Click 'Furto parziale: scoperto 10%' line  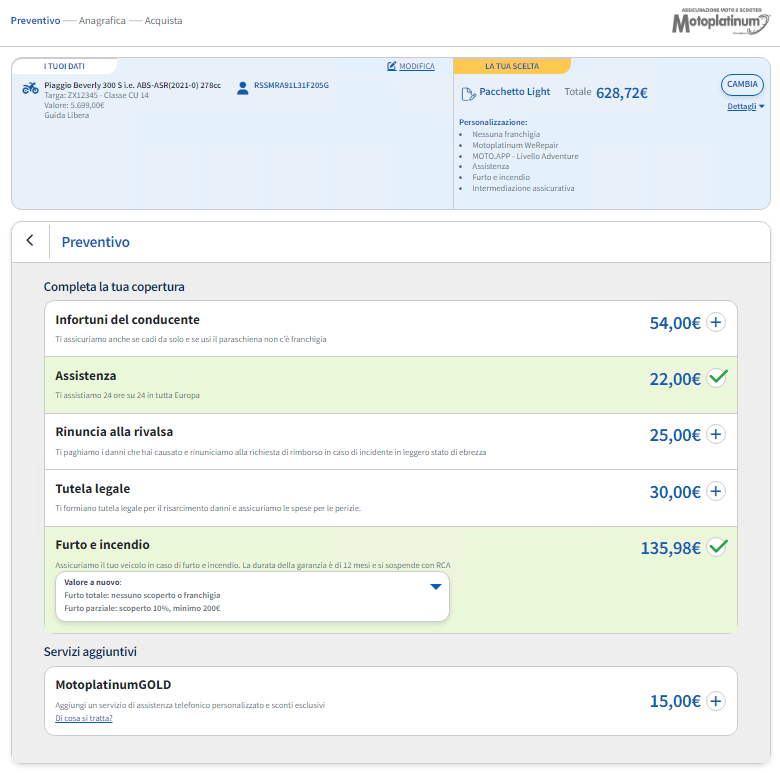point(142,608)
